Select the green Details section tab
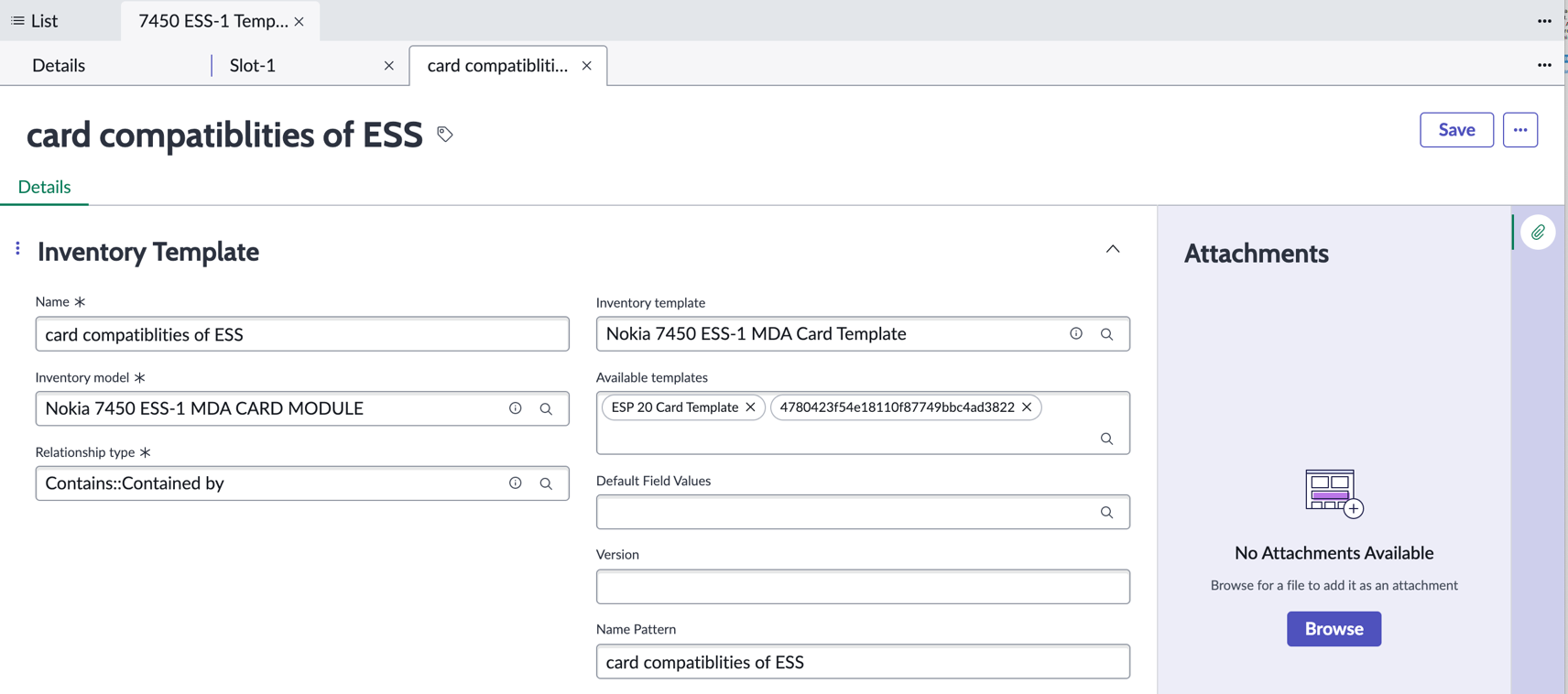This screenshot has width=1568, height=694. pos(44,187)
